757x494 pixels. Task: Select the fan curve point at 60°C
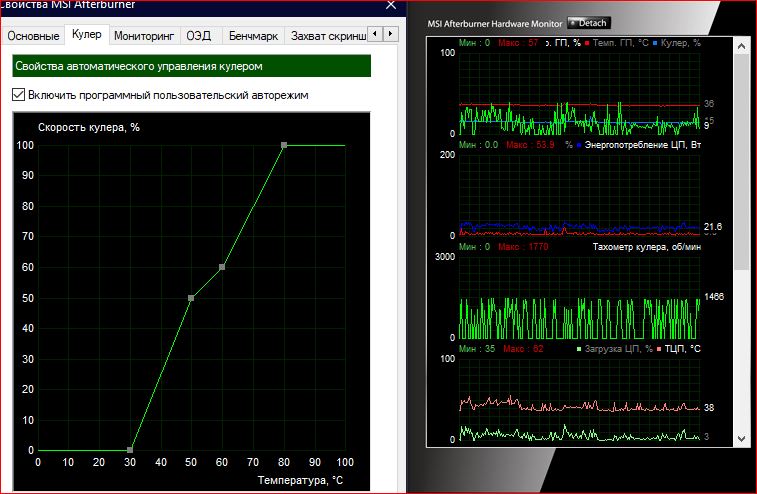[x=222, y=267]
